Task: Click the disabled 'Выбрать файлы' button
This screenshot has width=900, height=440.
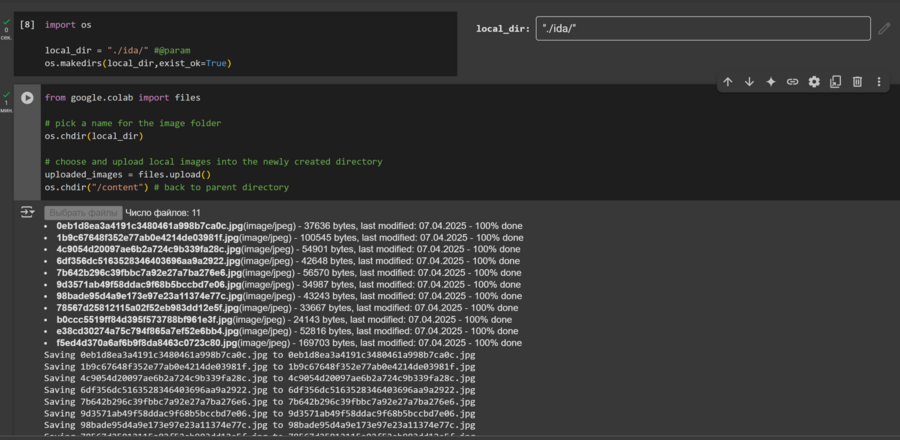Action: [82, 213]
